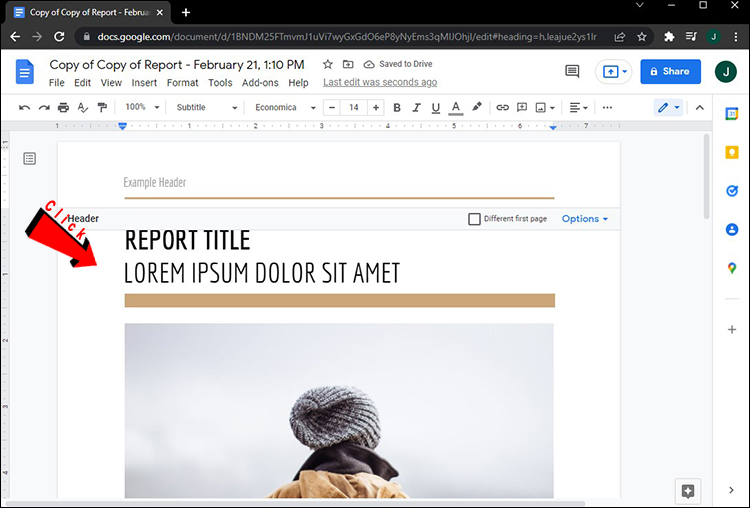Viewport: 750px width, 508px height.
Task: Insert a link using toolbar icon
Action: point(503,107)
